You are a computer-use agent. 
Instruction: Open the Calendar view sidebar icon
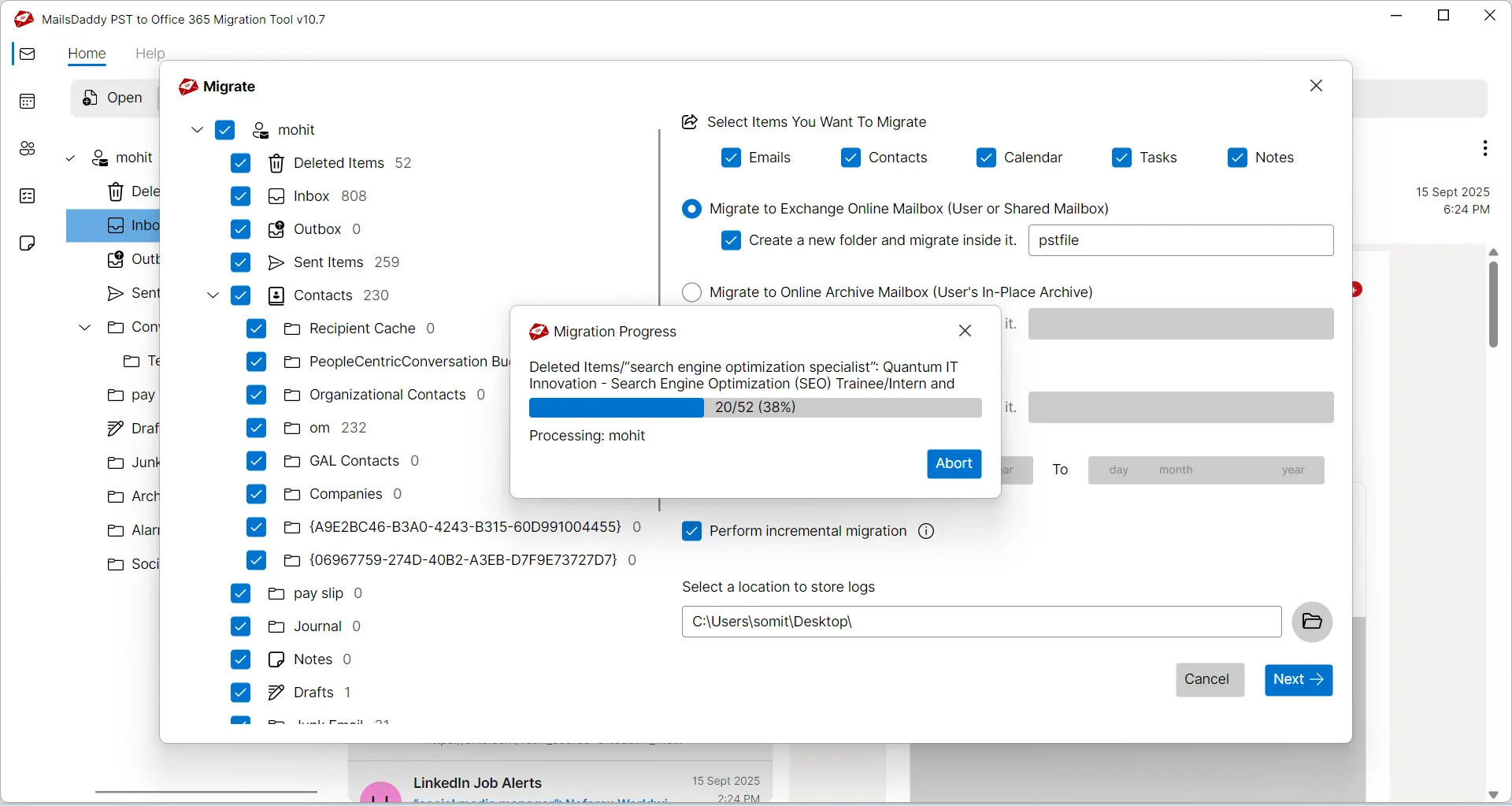[28, 102]
